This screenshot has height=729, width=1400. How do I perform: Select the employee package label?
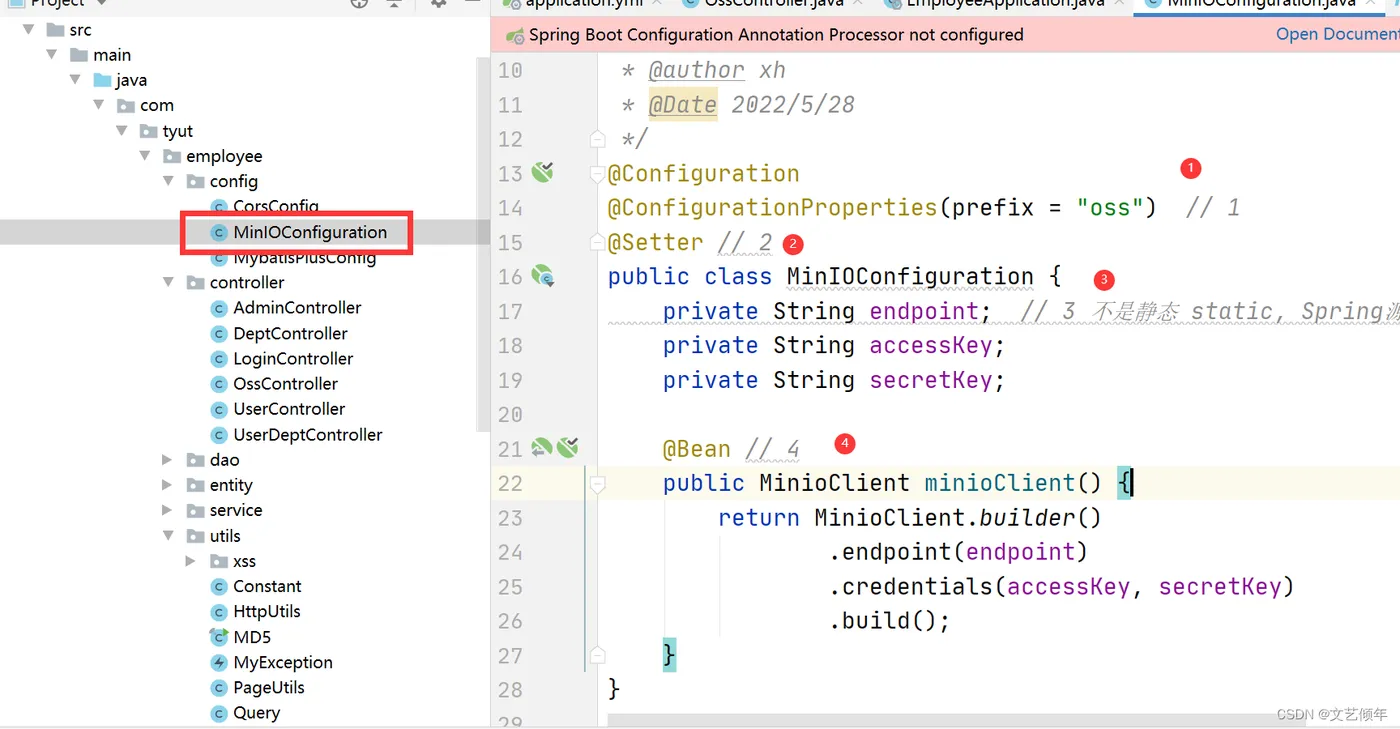pyautogui.click(x=224, y=156)
